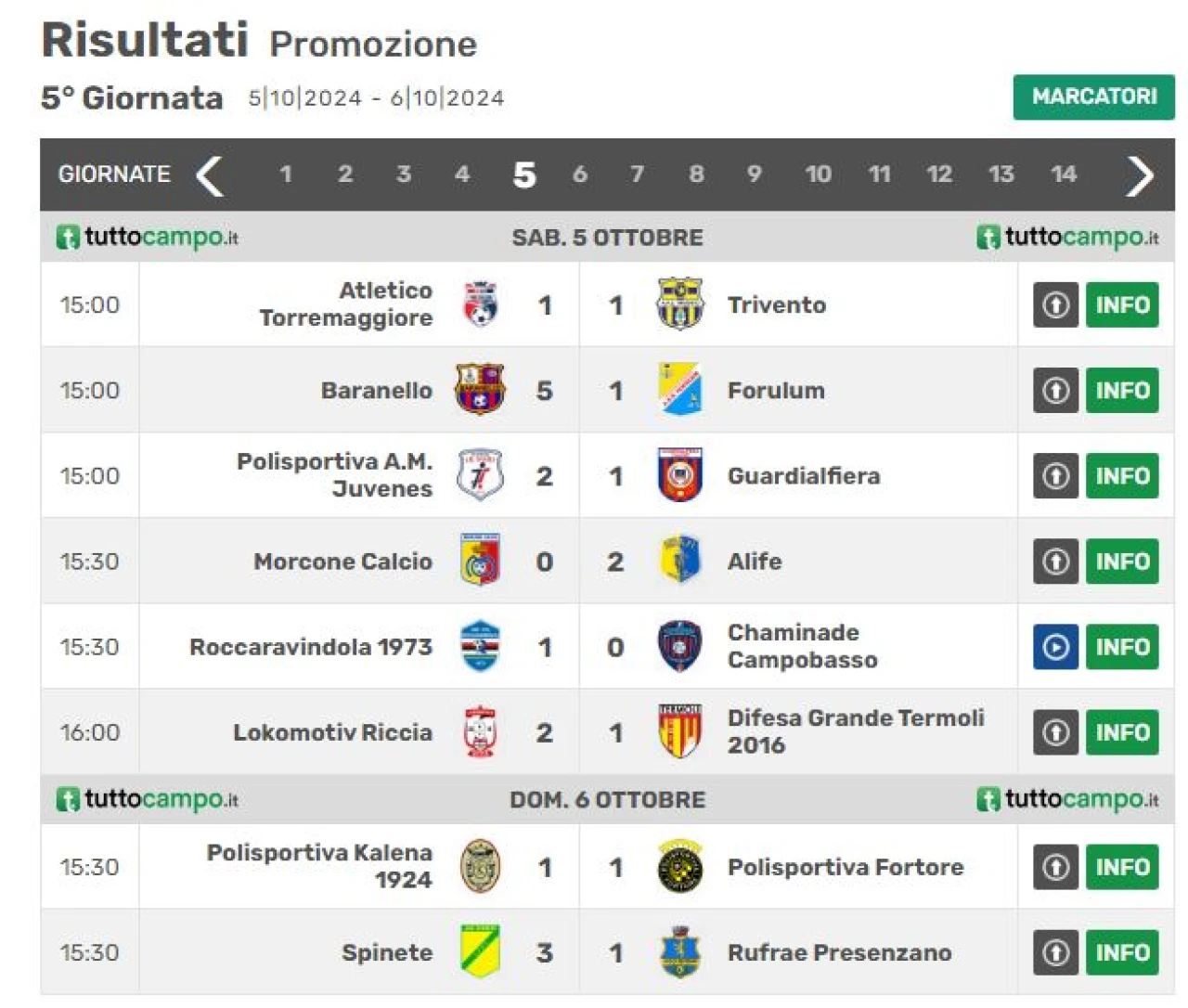Click the Polisportiva Fortore badge
Screen dimensions: 1188x1008
679,867
